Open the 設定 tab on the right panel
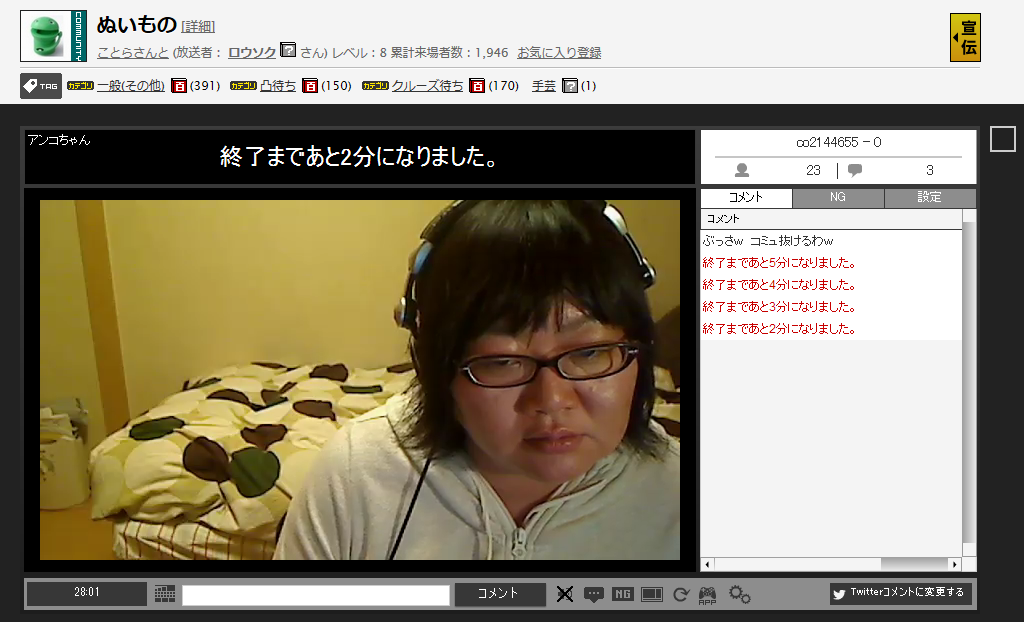This screenshot has height=622, width=1024. coord(930,197)
